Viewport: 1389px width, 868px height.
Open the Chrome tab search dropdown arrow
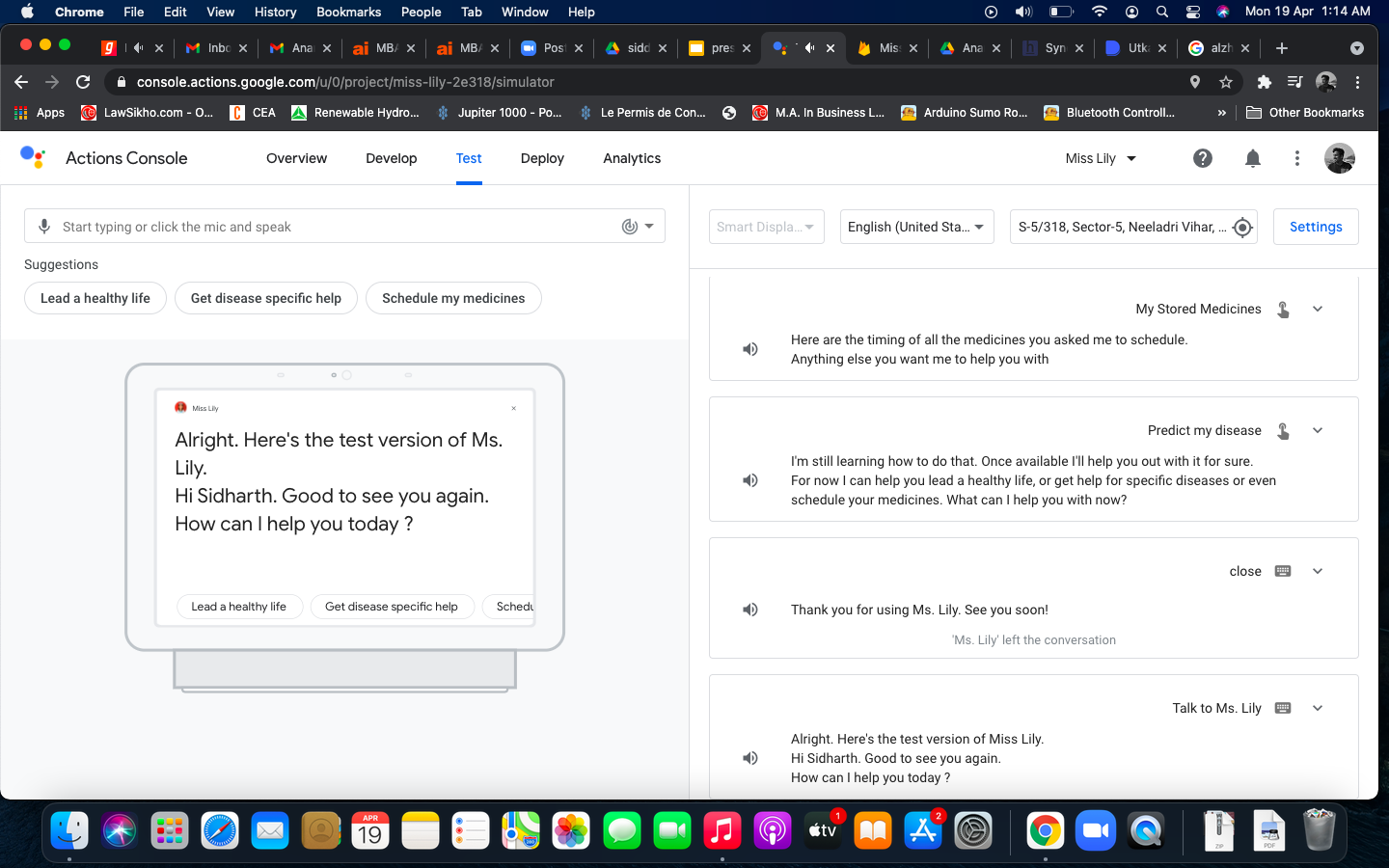pyautogui.click(x=1356, y=48)
